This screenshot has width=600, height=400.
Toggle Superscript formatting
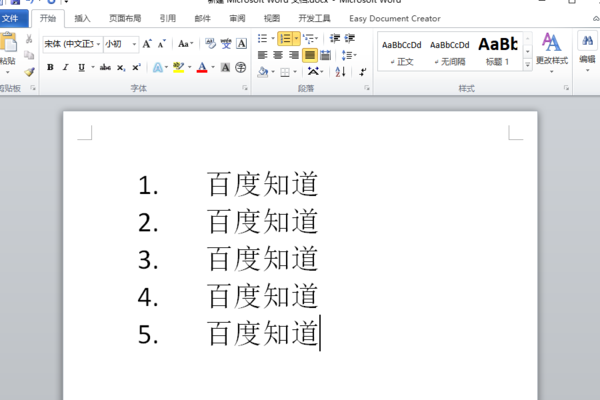tap(136, 68)
